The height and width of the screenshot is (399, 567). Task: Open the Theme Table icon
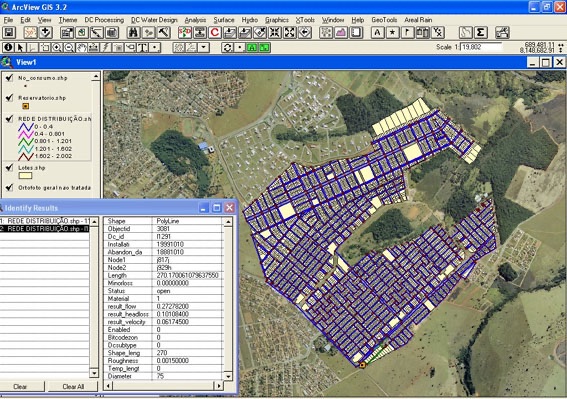click(112, 33)
